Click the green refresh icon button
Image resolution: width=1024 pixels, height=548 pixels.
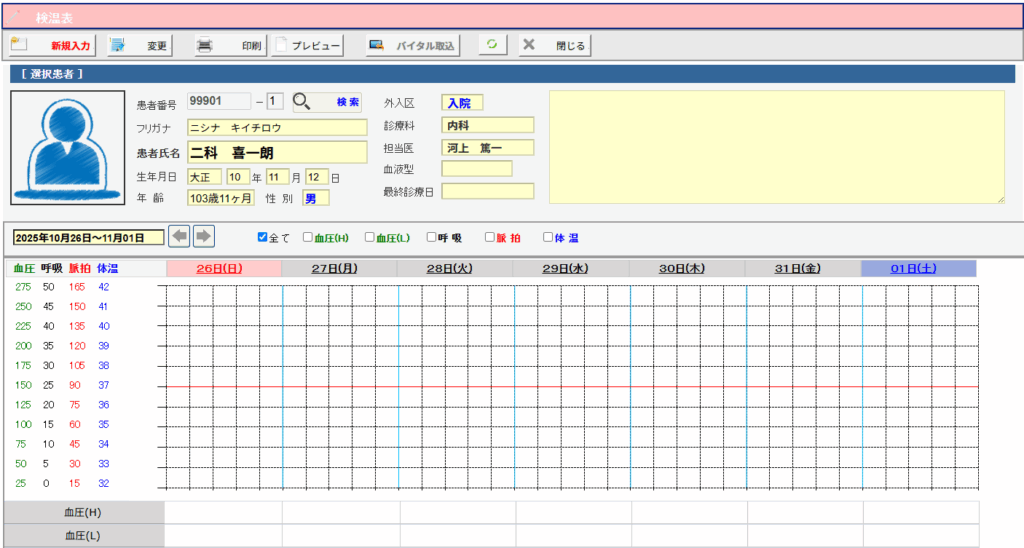pos(493,45)
